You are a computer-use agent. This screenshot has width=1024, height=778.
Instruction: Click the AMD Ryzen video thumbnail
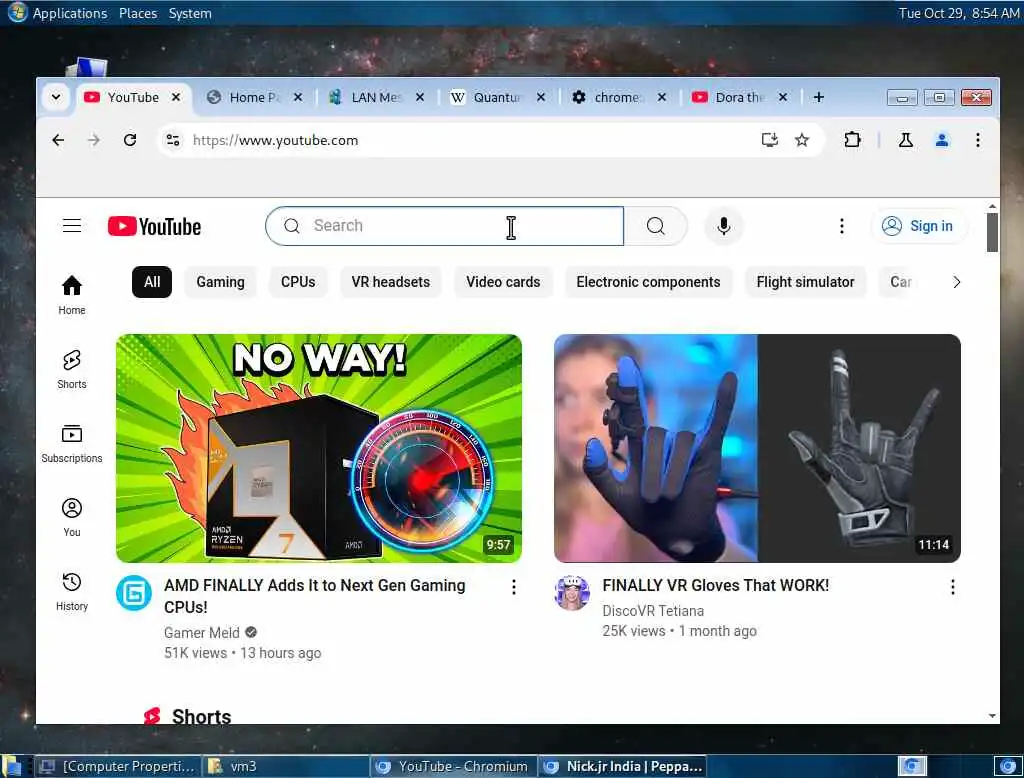319,448
